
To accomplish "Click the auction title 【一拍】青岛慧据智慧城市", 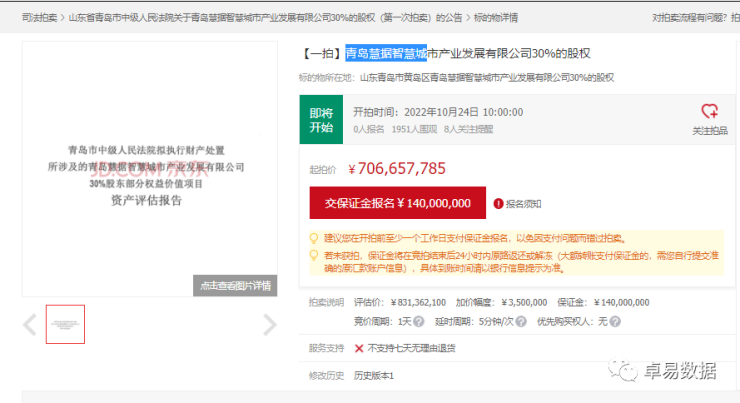I will pyautogui.click(x=445, y=53).
